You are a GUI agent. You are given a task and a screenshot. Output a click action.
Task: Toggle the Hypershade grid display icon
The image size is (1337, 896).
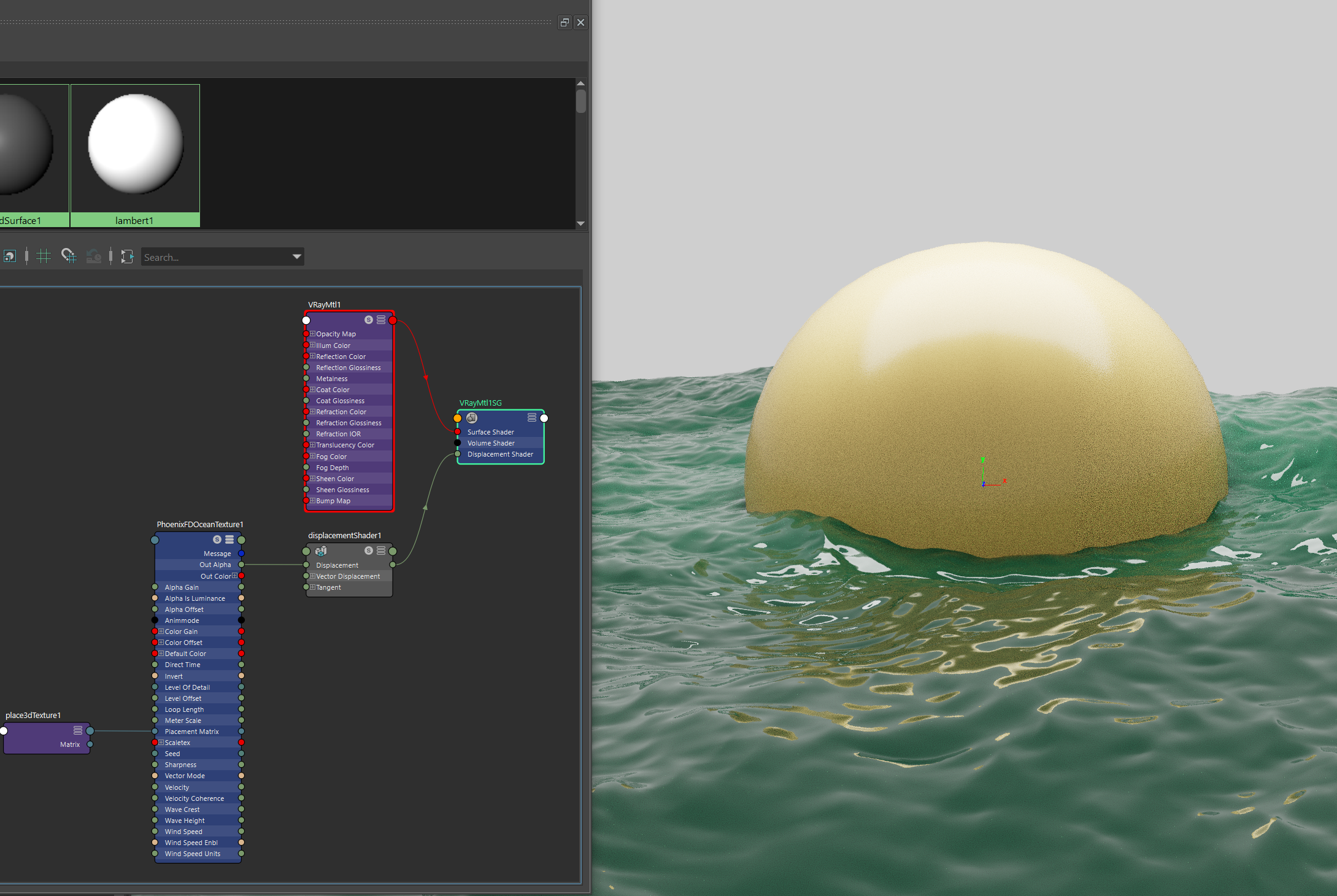(x=44, y=257)
